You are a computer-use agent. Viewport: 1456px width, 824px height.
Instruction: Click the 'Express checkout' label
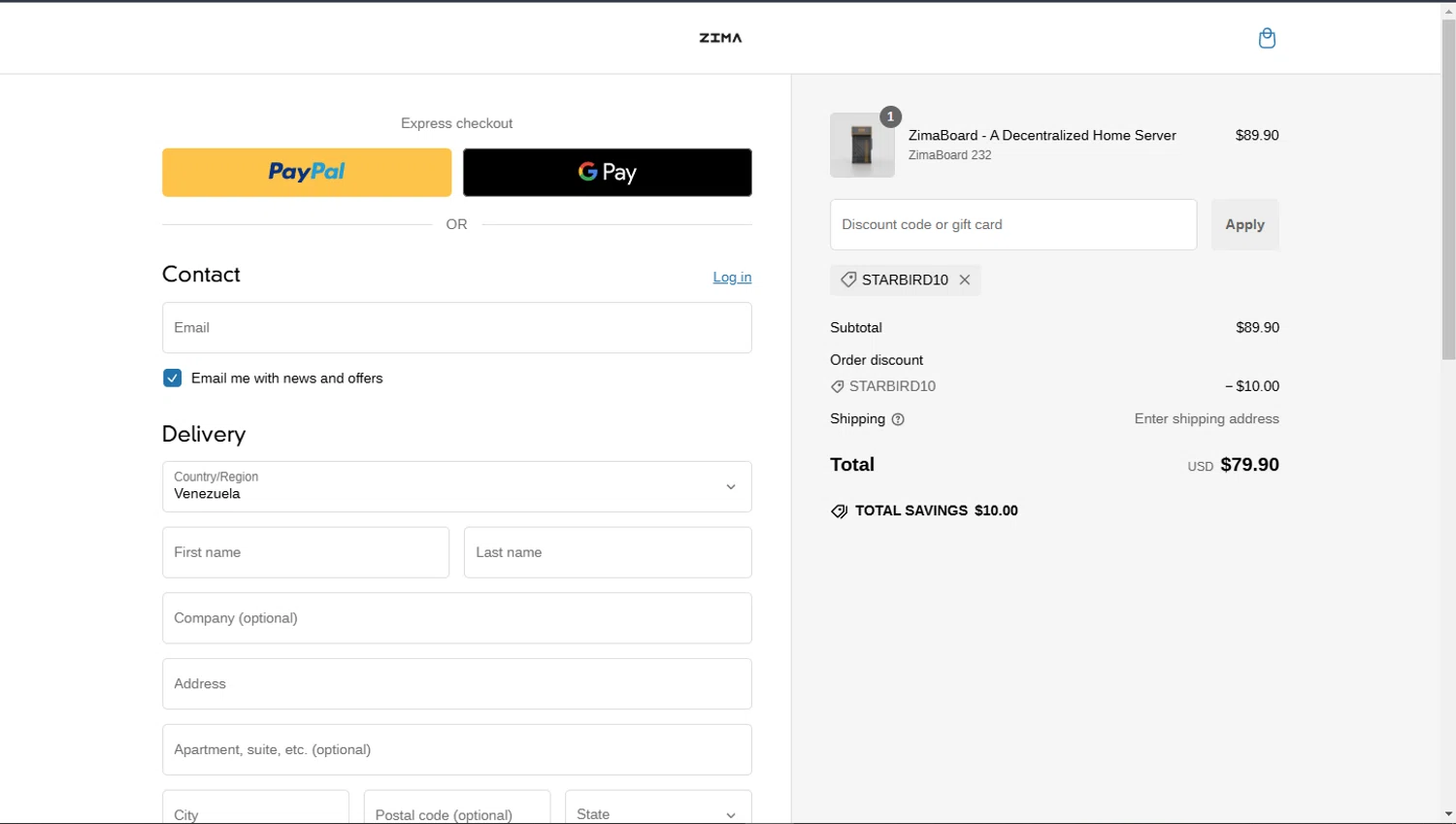457,123
